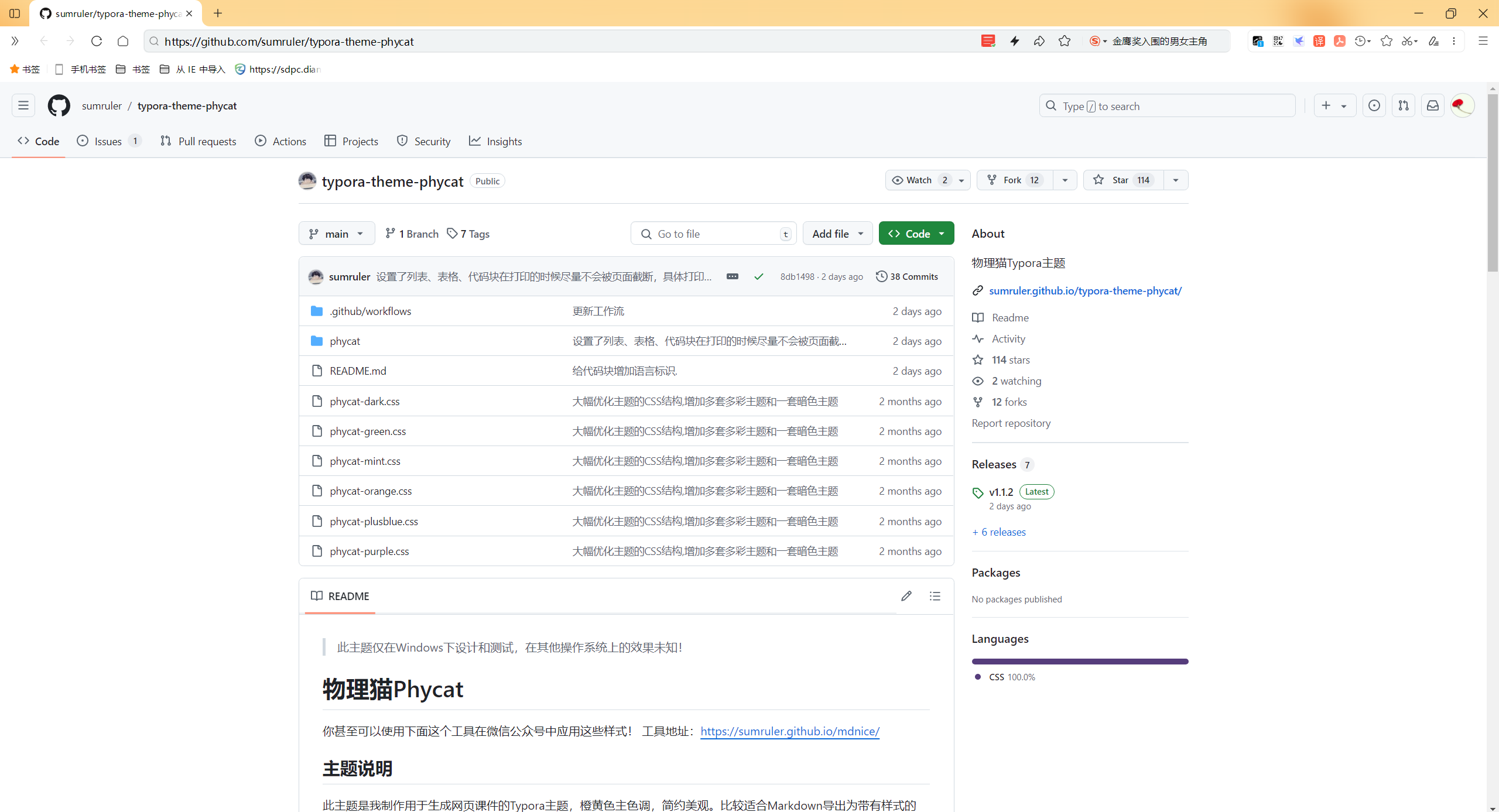Open sumruler.github.io/typora-theme-phycat link
This screenshot has width=1499, height=812.
point(1085,290)
